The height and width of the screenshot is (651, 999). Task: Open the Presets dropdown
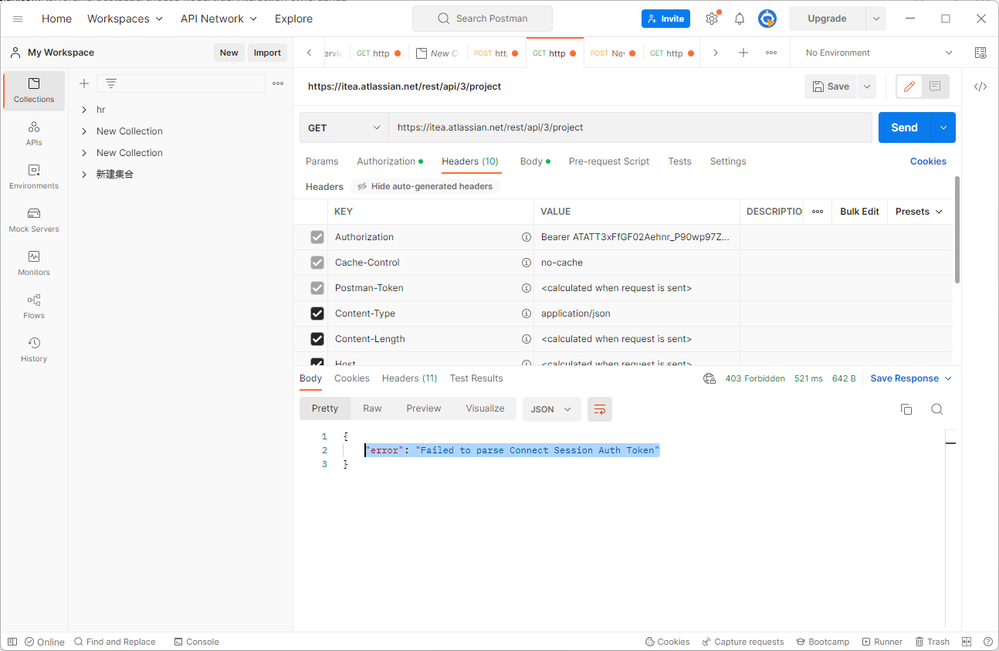[919, 211]
